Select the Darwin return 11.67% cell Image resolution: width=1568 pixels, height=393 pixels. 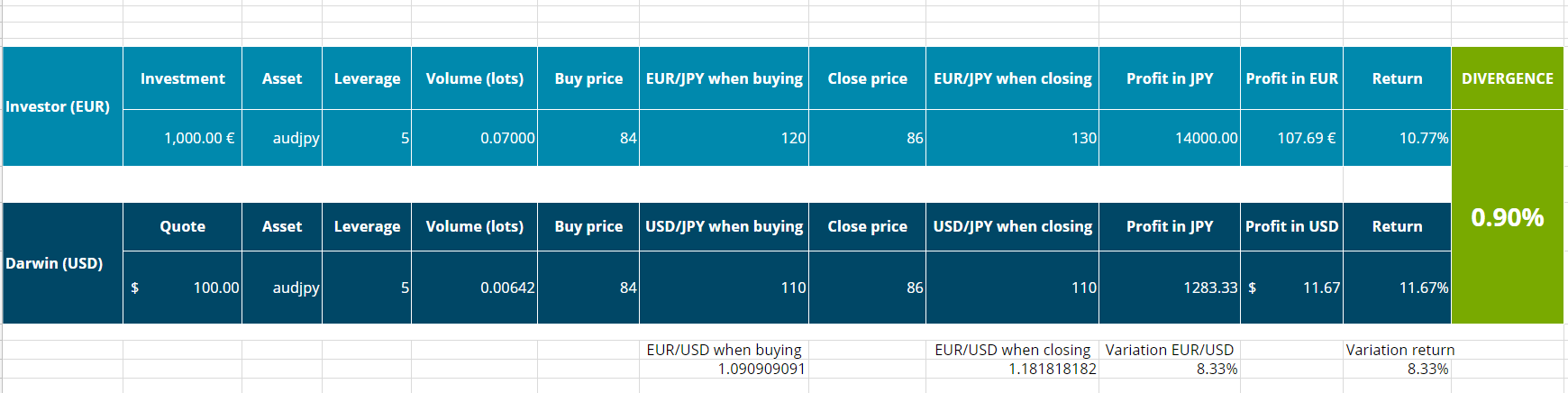tap(1397, 288)
